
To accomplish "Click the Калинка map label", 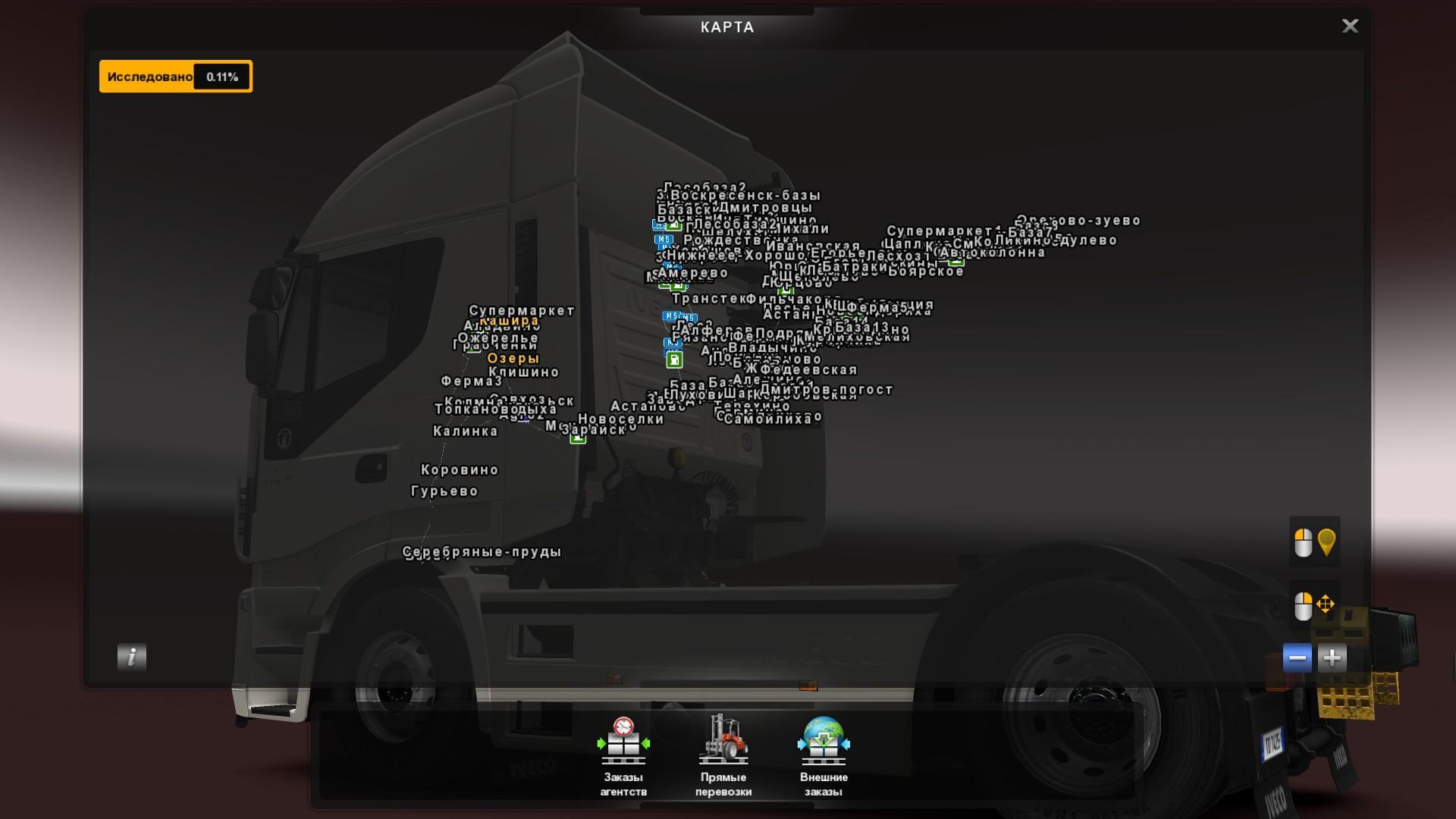I will (465, 431).
